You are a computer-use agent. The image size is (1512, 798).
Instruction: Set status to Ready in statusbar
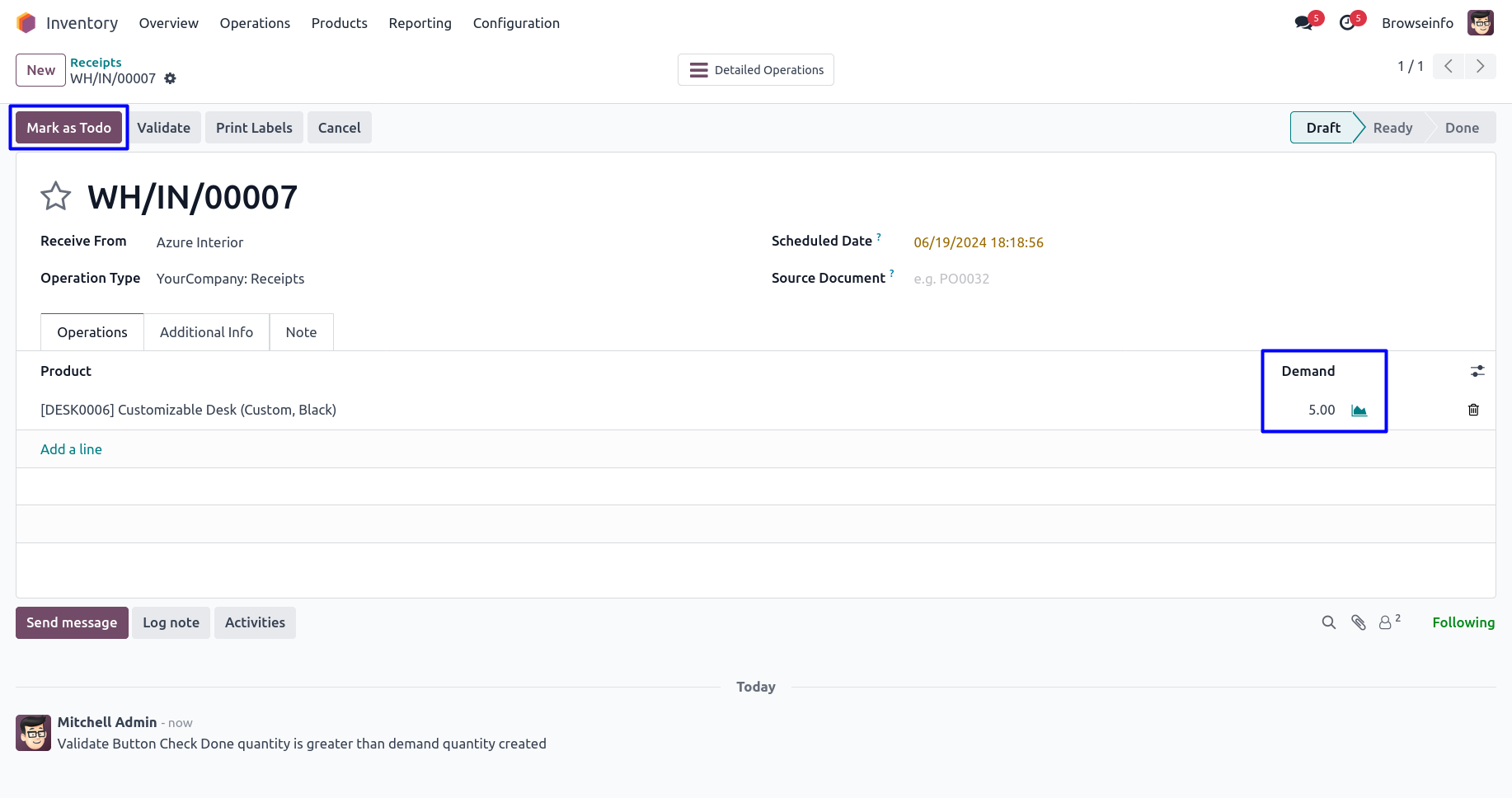pos(1392,128)
